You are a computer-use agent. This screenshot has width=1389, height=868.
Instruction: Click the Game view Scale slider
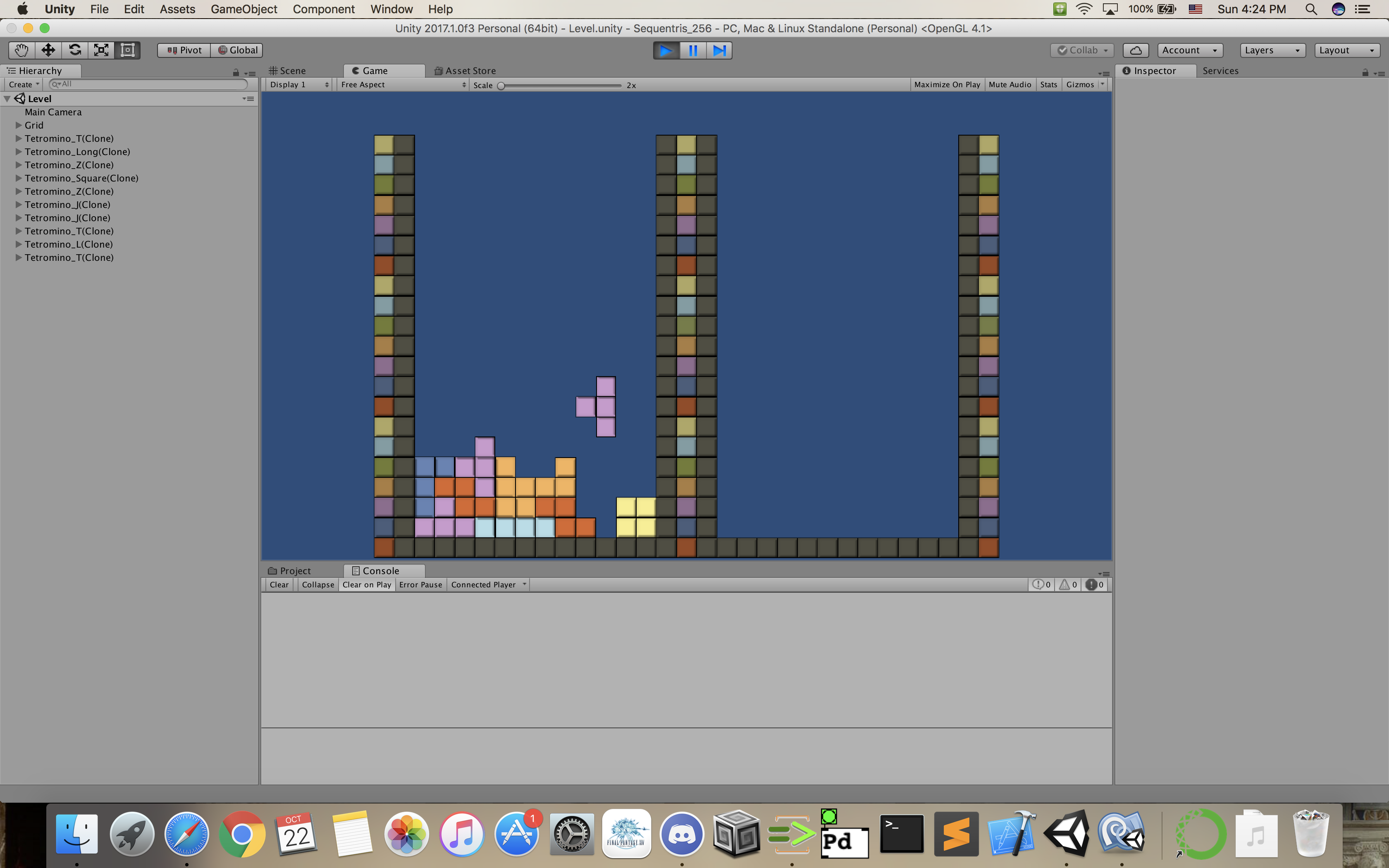click(561, 86)
